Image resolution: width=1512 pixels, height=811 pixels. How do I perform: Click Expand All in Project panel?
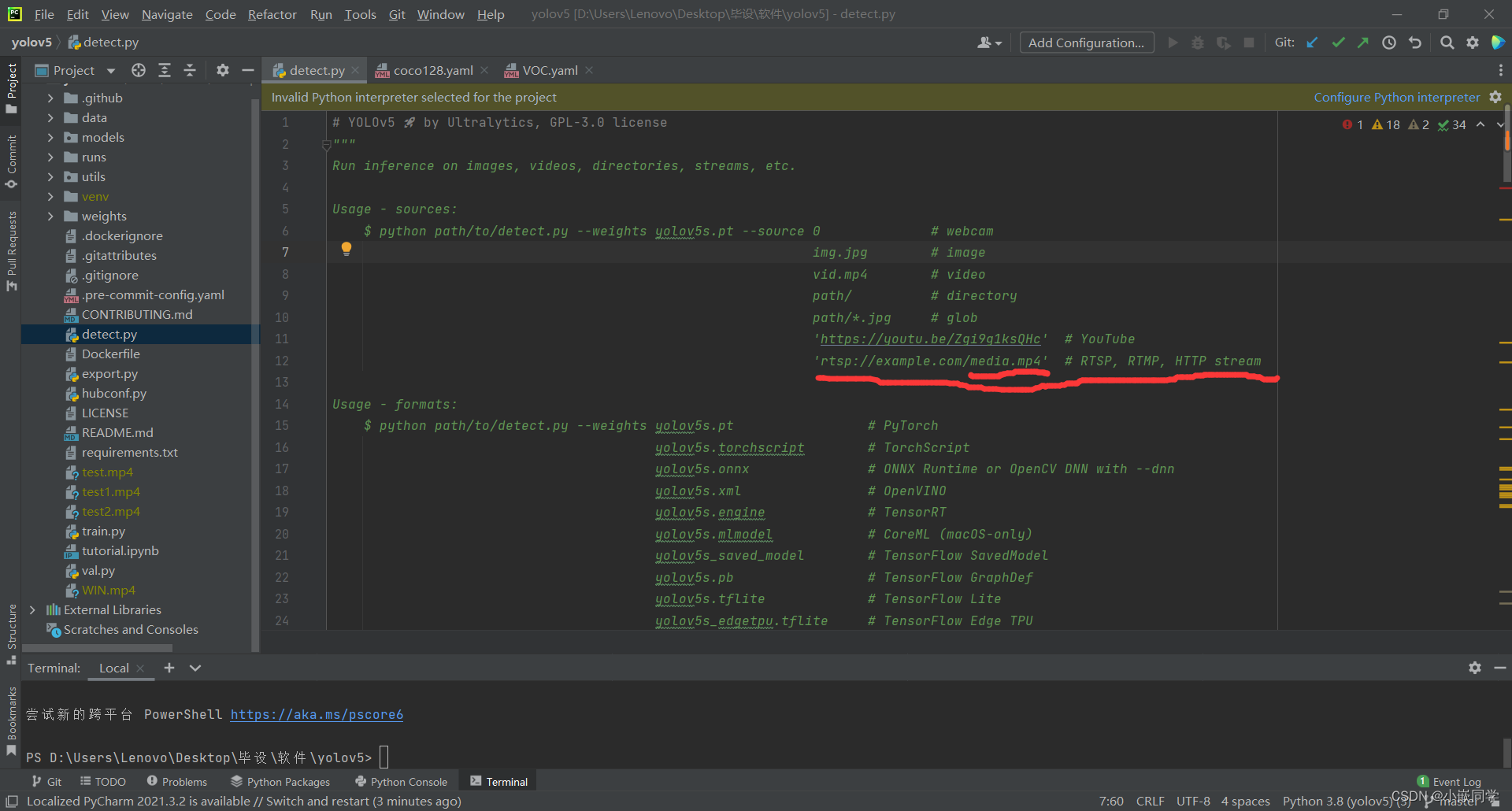[165, 70]
